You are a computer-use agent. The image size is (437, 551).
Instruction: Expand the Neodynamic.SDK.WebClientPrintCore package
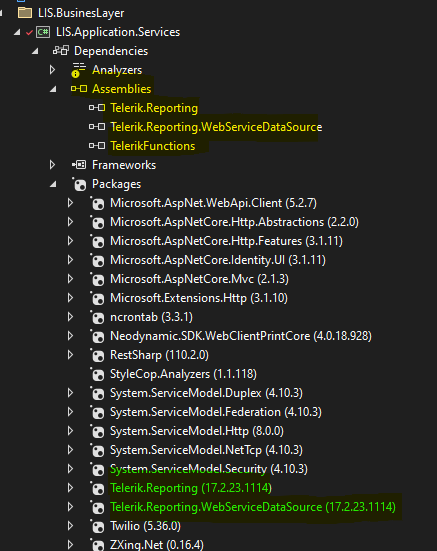click(x=70, y=336)
